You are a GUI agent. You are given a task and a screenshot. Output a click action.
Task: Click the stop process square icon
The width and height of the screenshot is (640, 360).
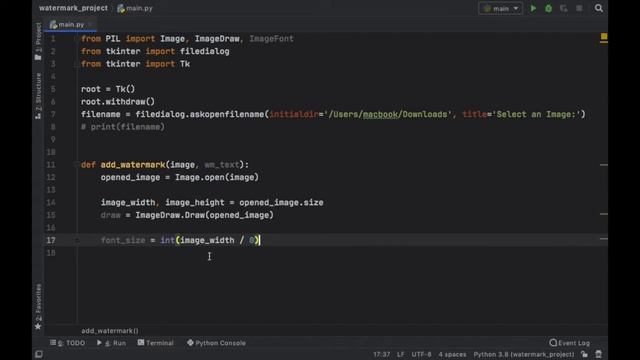[x=579, y=8]
